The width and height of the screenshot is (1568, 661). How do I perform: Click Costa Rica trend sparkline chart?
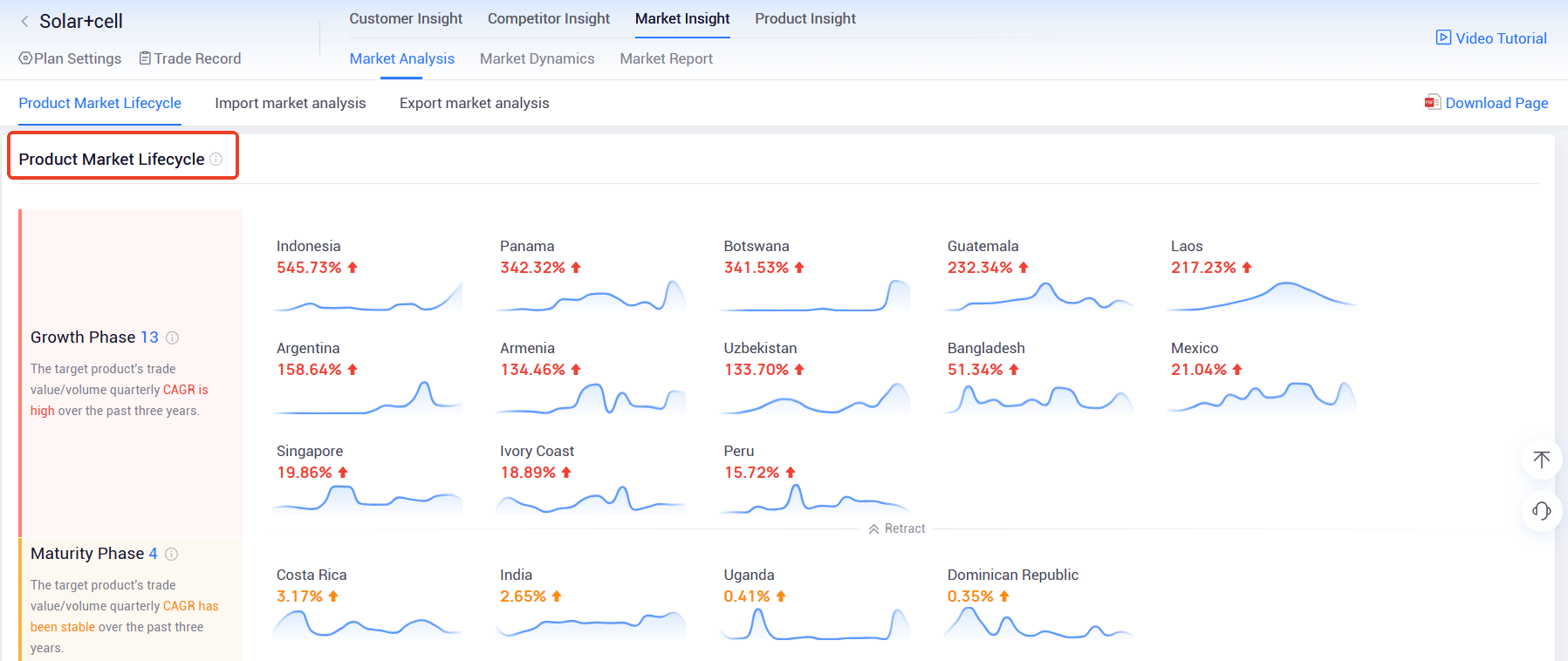(367, 624)
